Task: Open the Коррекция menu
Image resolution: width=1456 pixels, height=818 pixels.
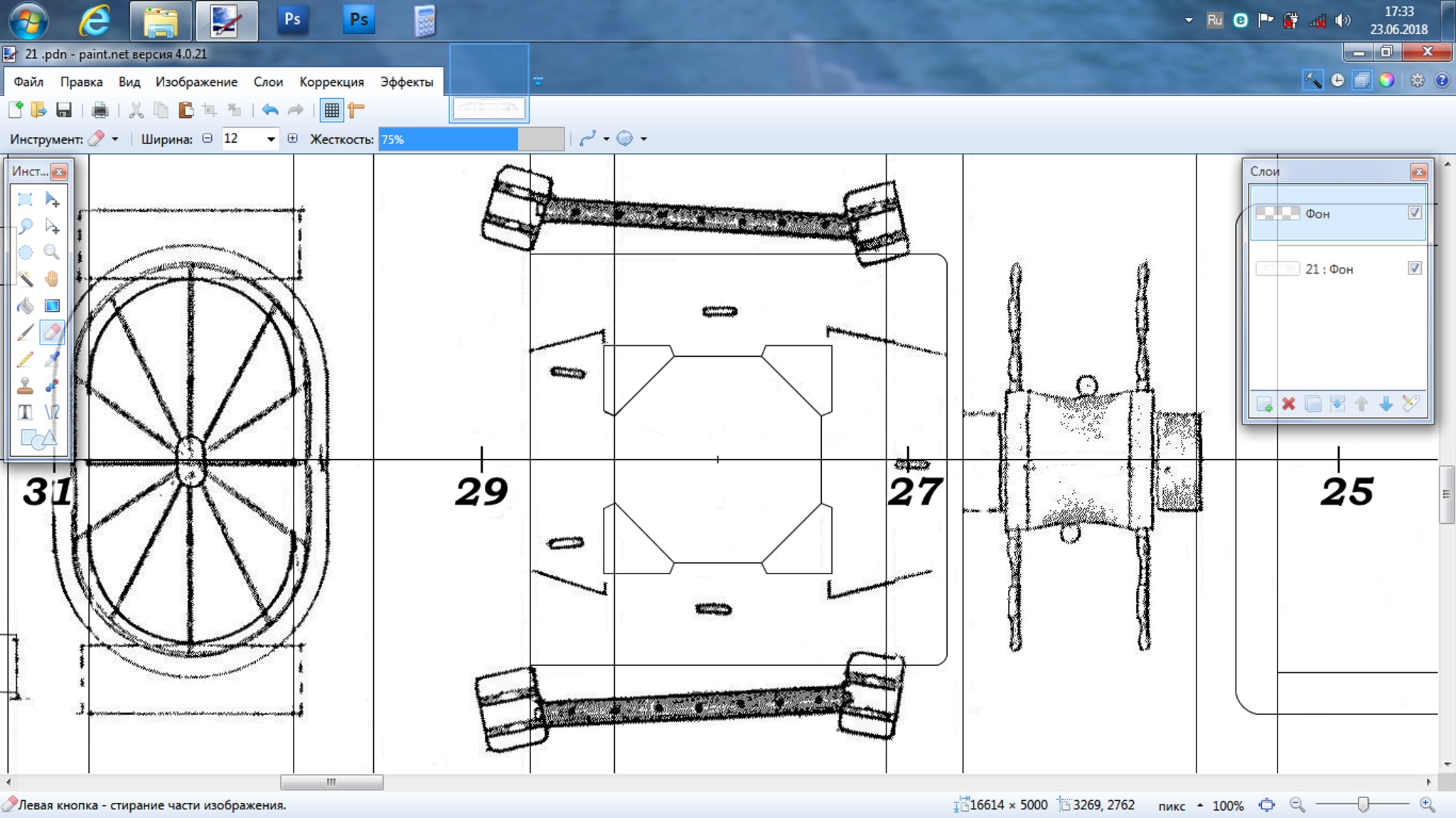Action: pyautogui.click(x=331, y=82)
